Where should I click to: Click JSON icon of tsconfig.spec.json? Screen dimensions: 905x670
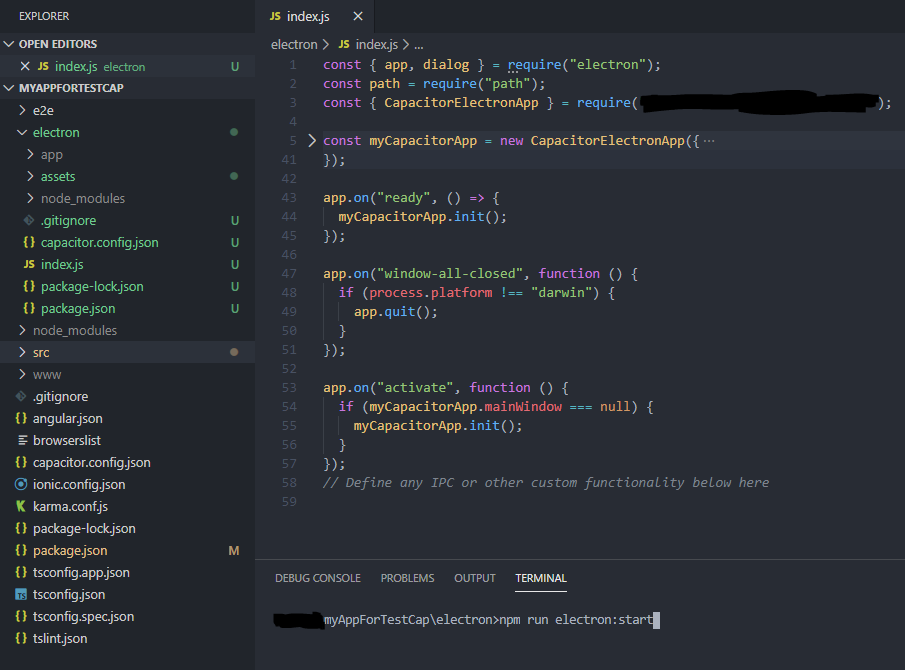click(x=21, y=616)
